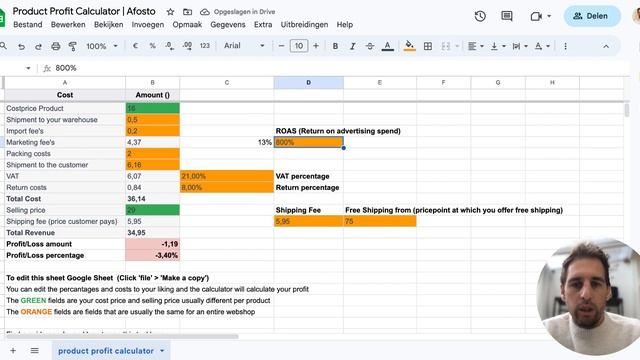The image size is (640, 360).
Task: Select the product profit calculator sheet tab
Action: point(106,351)
